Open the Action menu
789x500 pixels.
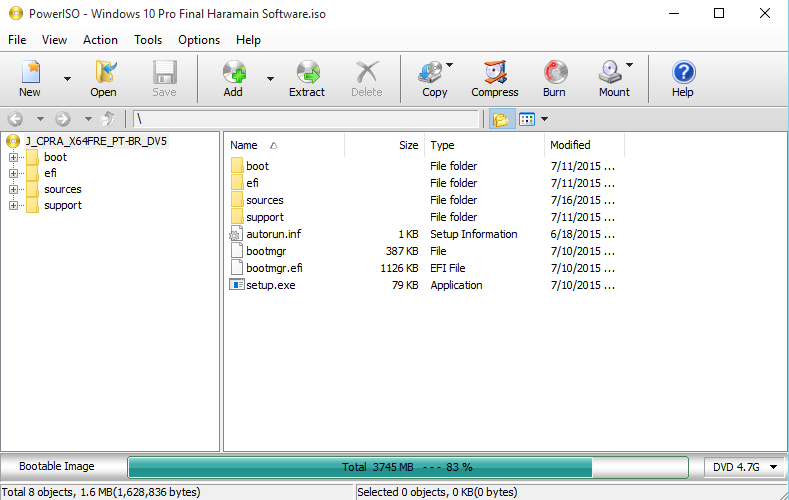click(100, 40)
